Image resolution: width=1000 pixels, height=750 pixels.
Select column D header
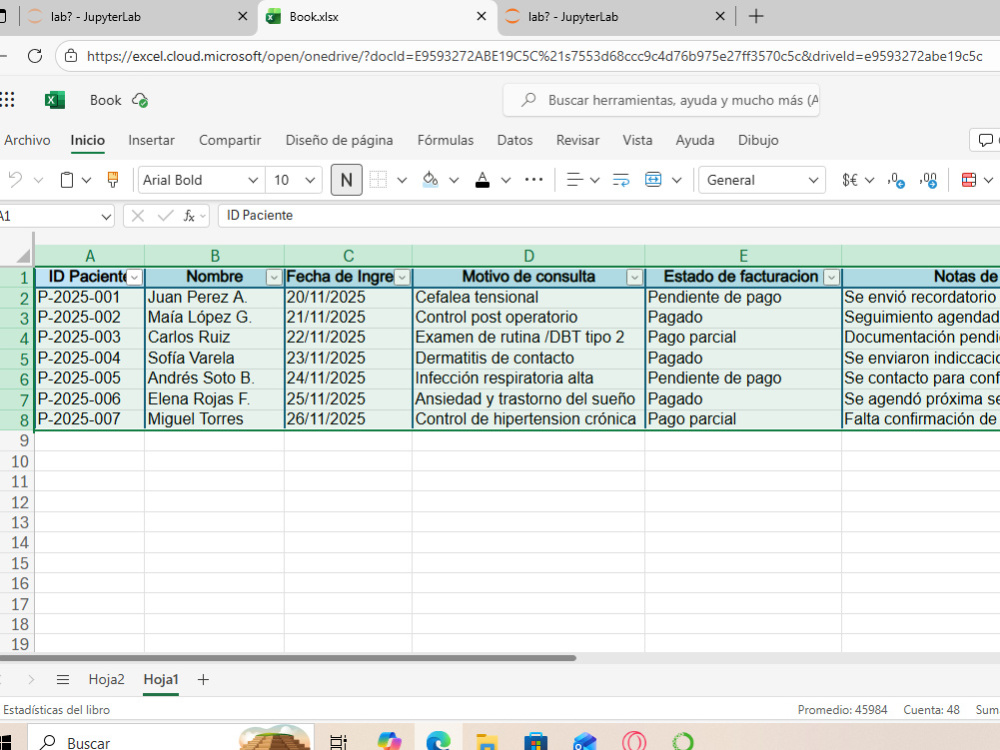point(529,256)
